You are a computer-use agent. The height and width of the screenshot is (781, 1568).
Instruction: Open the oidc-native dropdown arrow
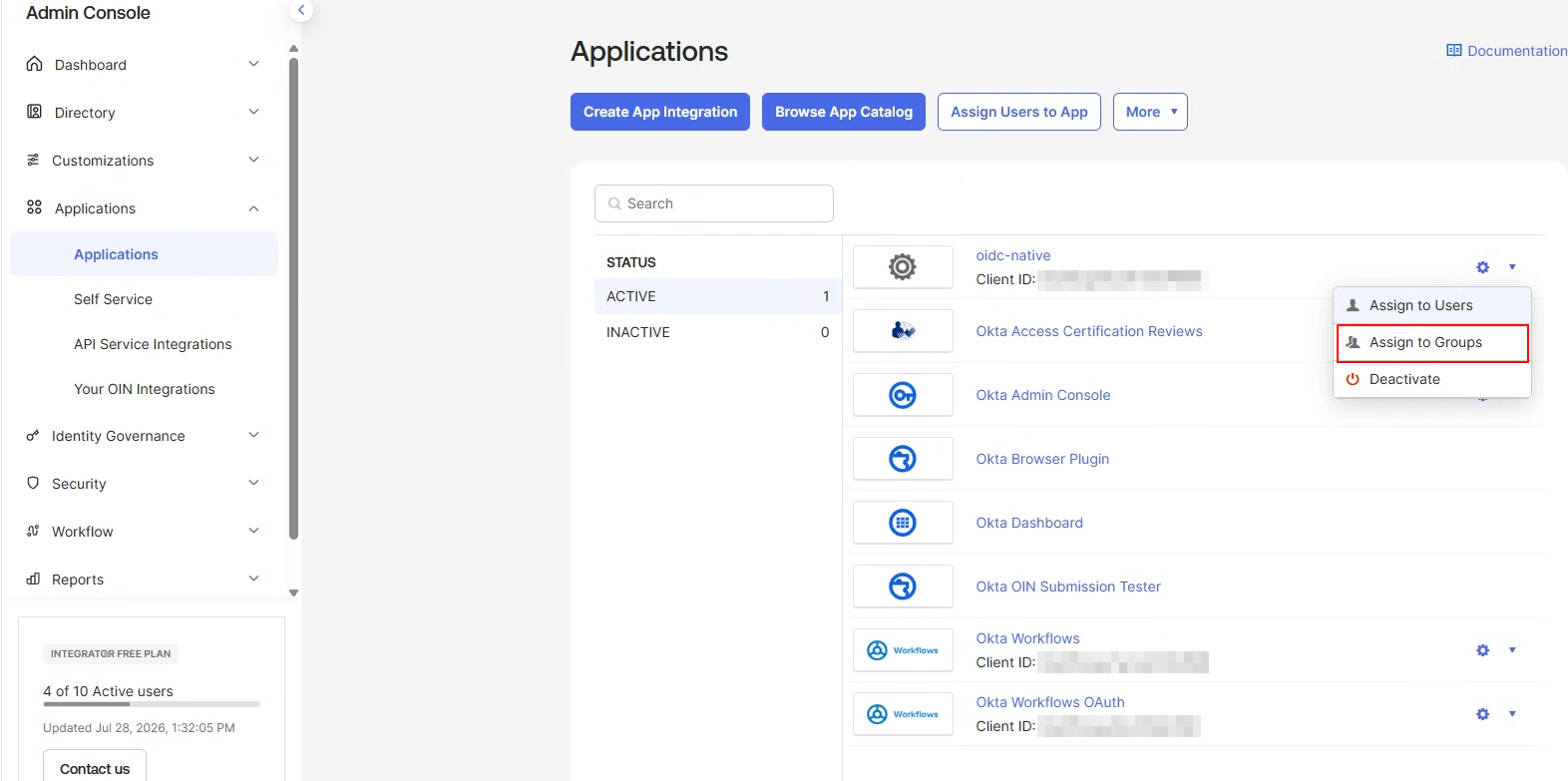click(1512, 267)
